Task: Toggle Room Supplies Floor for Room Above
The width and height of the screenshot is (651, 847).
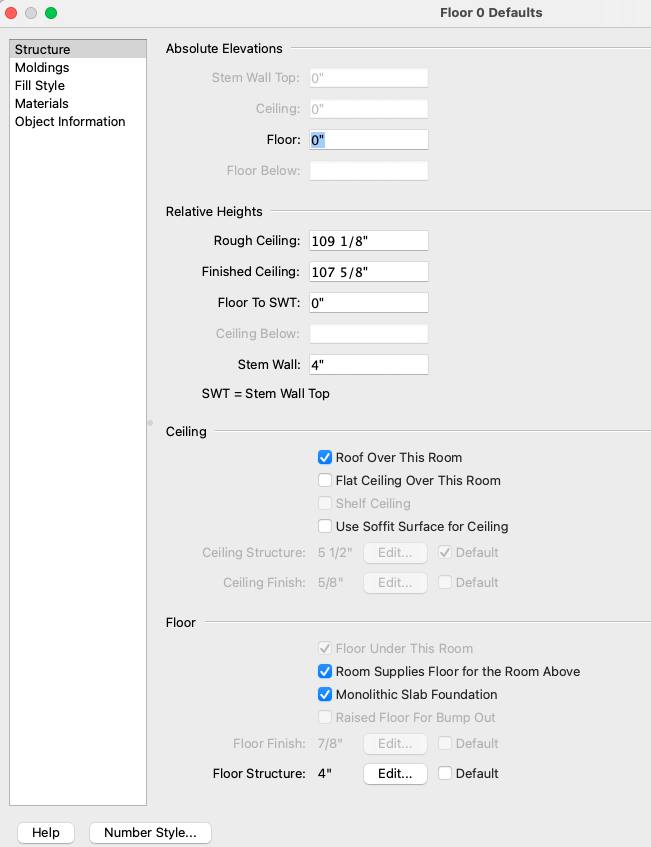Action: coord(325,672)
